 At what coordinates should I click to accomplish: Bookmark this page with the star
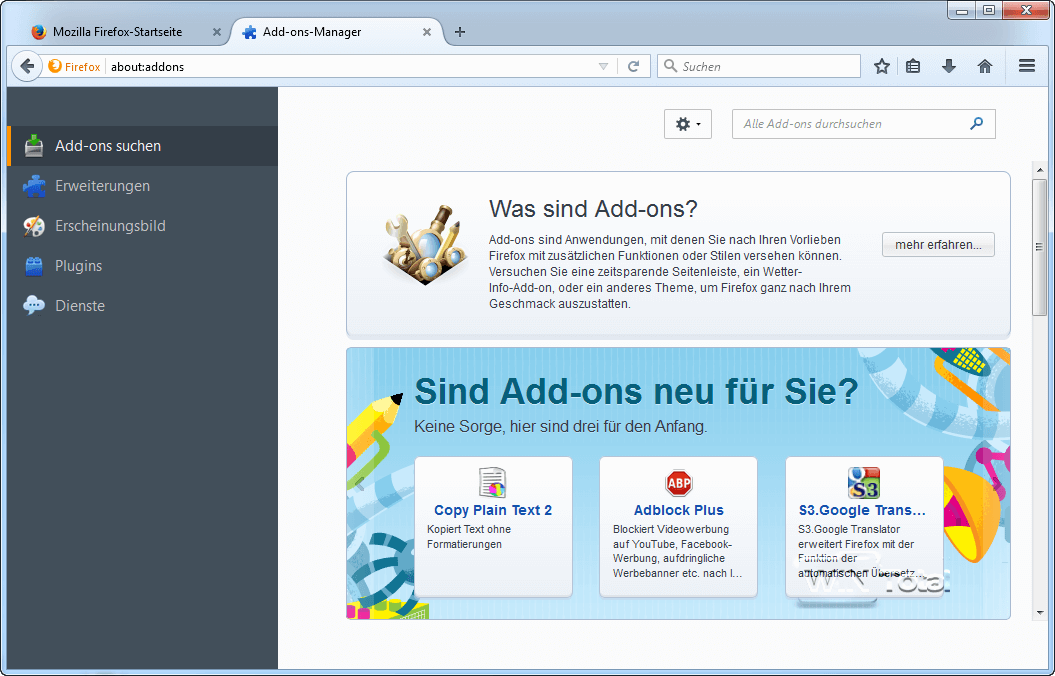[x=881, y=66]
